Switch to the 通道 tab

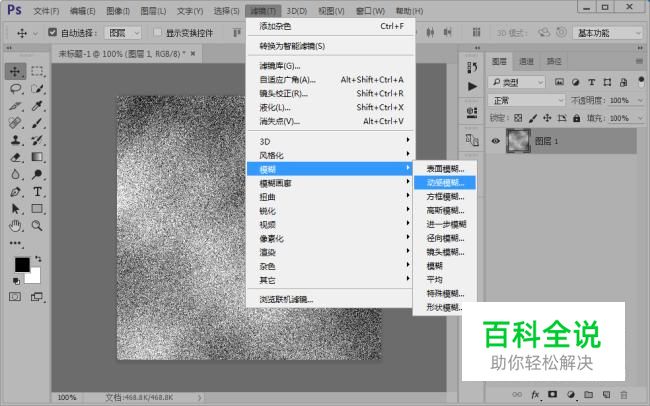[x=526, y=61]
